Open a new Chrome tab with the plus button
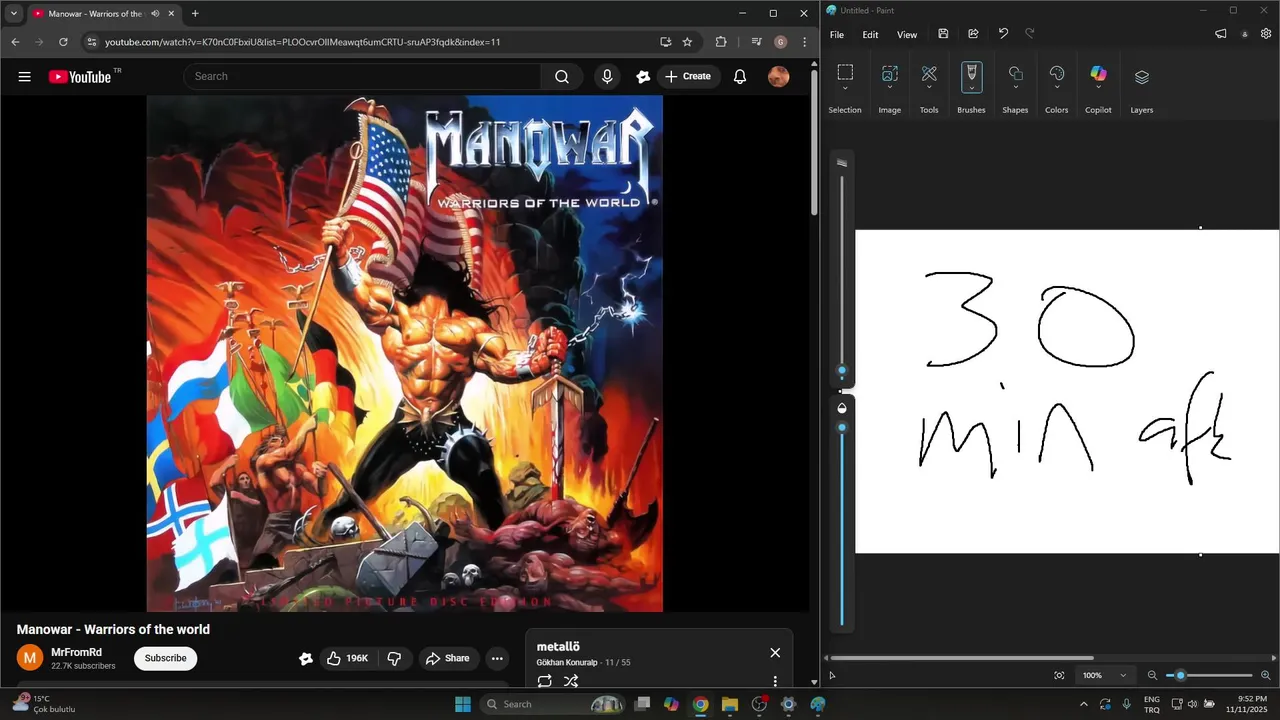This screenshot has height=720, width=1280. pos(195,14)
